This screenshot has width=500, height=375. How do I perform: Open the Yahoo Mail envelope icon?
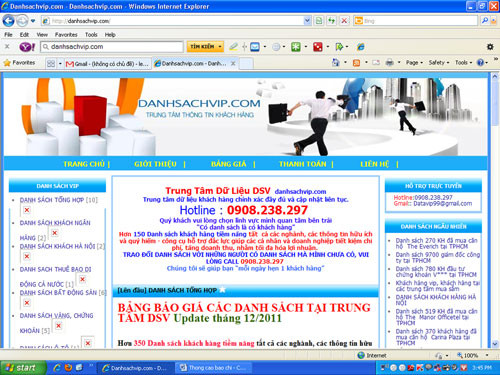tap(255, 47)
